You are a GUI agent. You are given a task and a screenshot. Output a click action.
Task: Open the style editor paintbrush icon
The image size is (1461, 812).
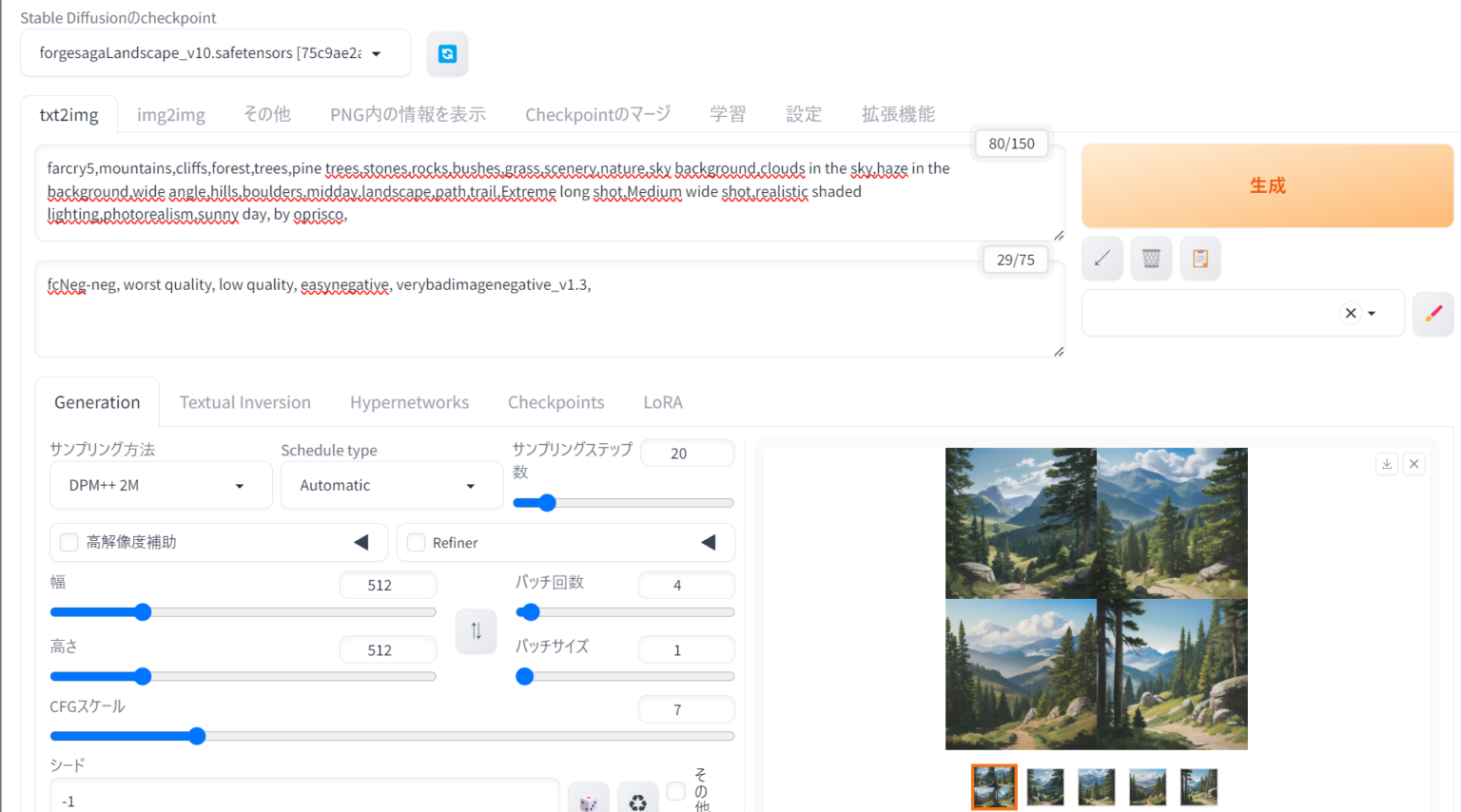pyautogui.click(x=1433, y=313)
